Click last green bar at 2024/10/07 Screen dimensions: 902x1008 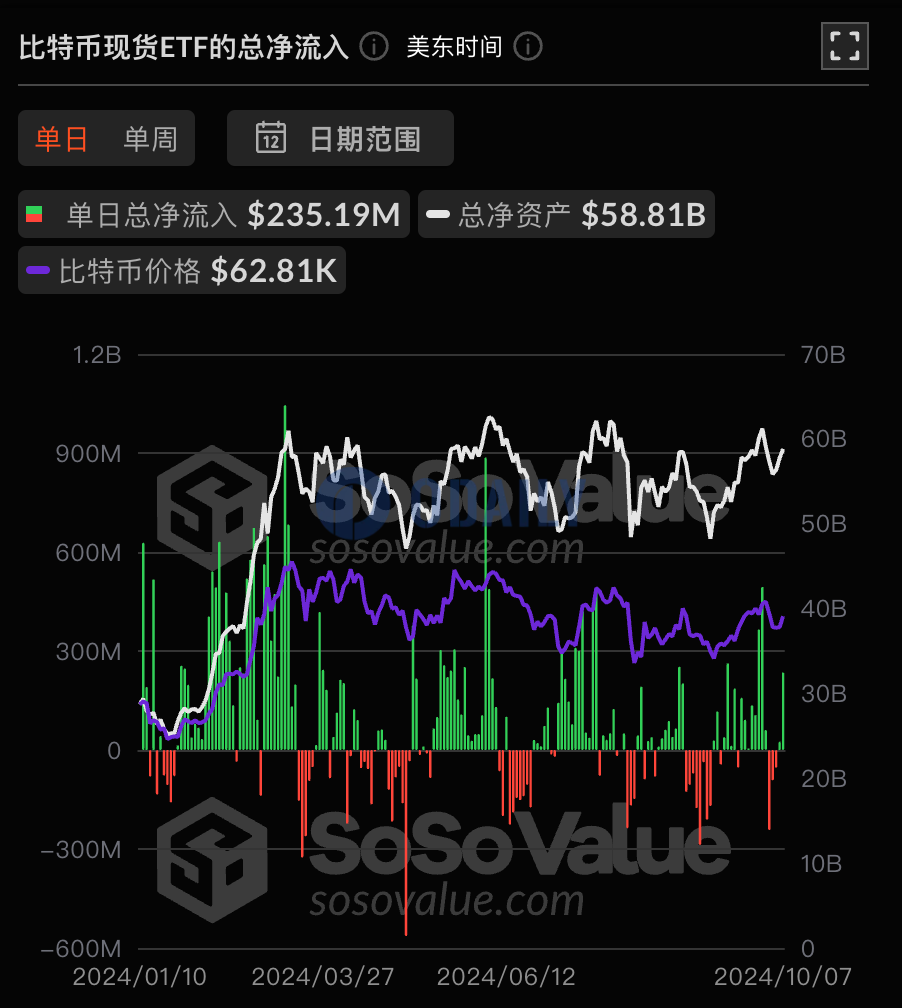[x=782, y=711]
